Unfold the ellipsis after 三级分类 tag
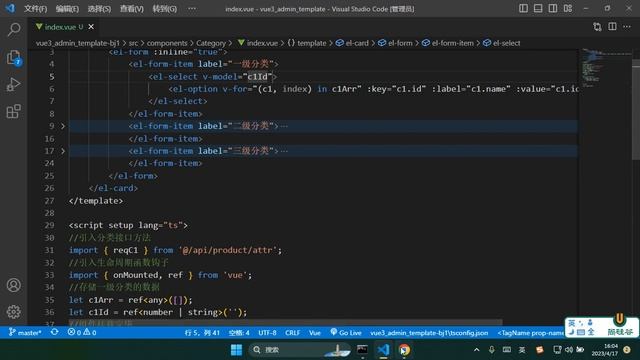The width and height of the screenshot is (640, 360). (x=284, y=151)
